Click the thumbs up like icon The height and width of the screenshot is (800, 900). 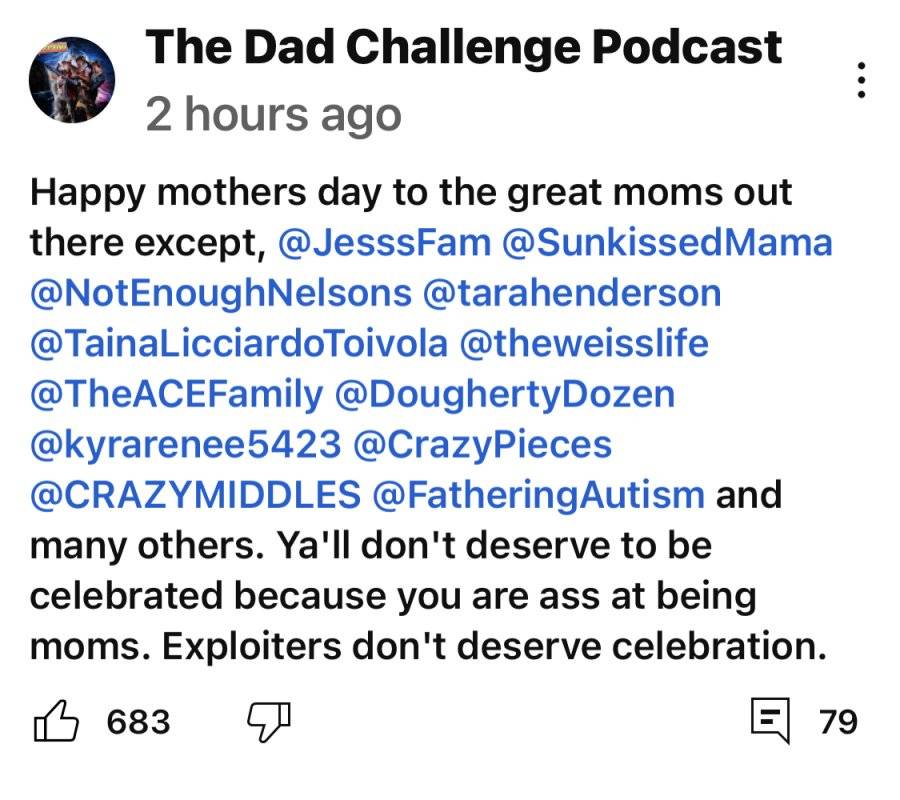tap(56, 721)
